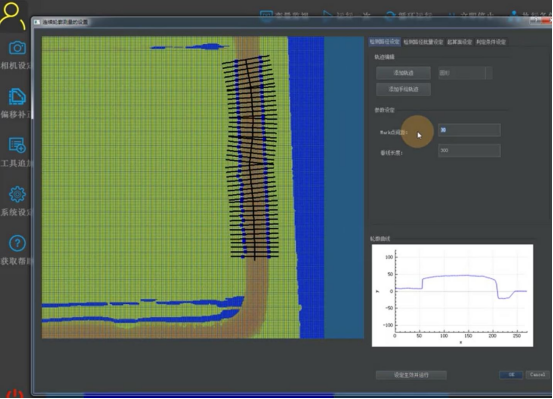The height and width of the screenshot is (399, 553).
Task: Open the camera settings (相机设定) icon
Action: coord(17,48)
